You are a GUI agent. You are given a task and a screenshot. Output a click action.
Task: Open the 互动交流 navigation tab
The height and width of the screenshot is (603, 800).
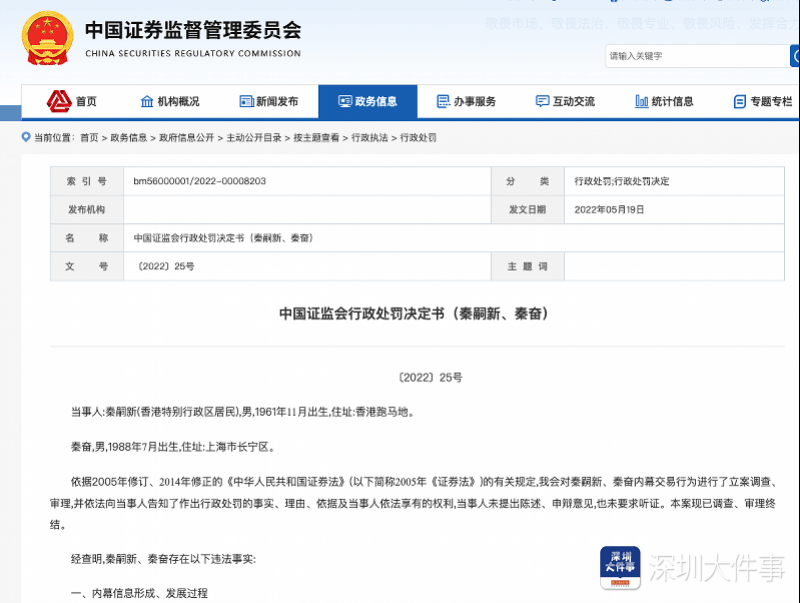(x=565, y=102)
